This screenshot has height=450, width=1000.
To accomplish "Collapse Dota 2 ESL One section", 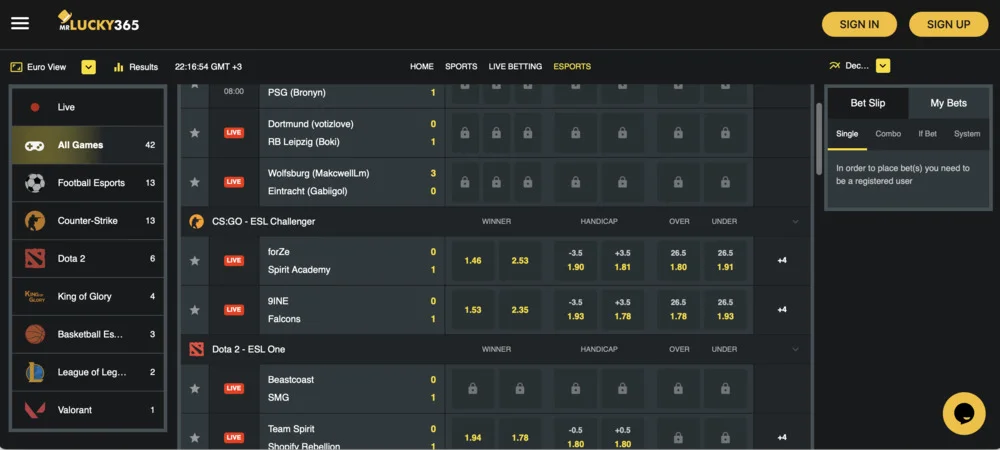I will tap(795, 349).
